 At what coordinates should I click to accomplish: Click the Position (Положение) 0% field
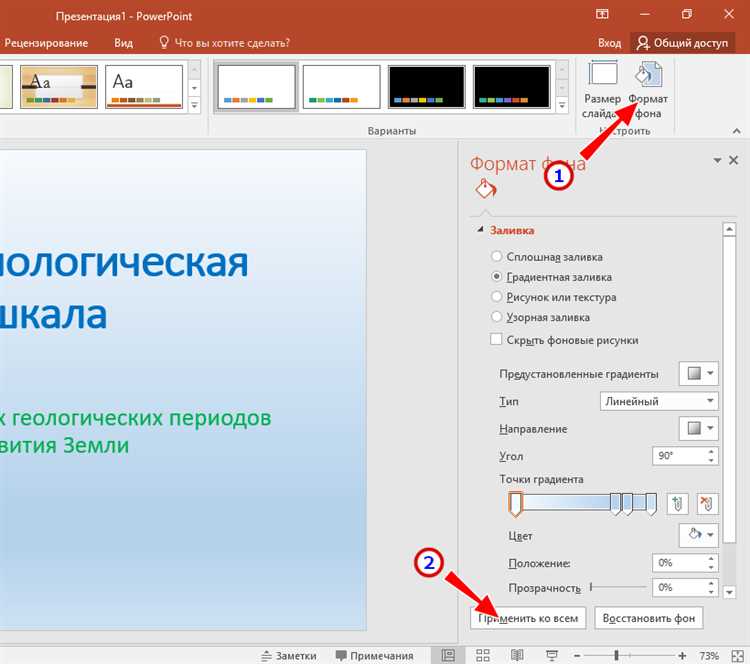[x=679, y=563]
